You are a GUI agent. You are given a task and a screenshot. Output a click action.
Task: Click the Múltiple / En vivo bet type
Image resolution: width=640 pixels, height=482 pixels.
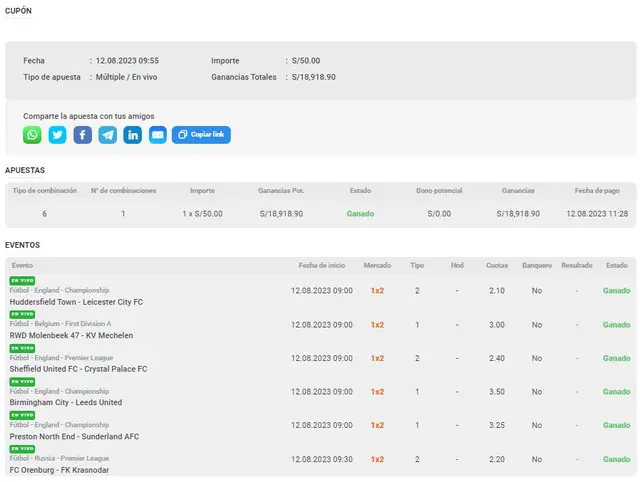pyautogui.click(x=127, y=77)
